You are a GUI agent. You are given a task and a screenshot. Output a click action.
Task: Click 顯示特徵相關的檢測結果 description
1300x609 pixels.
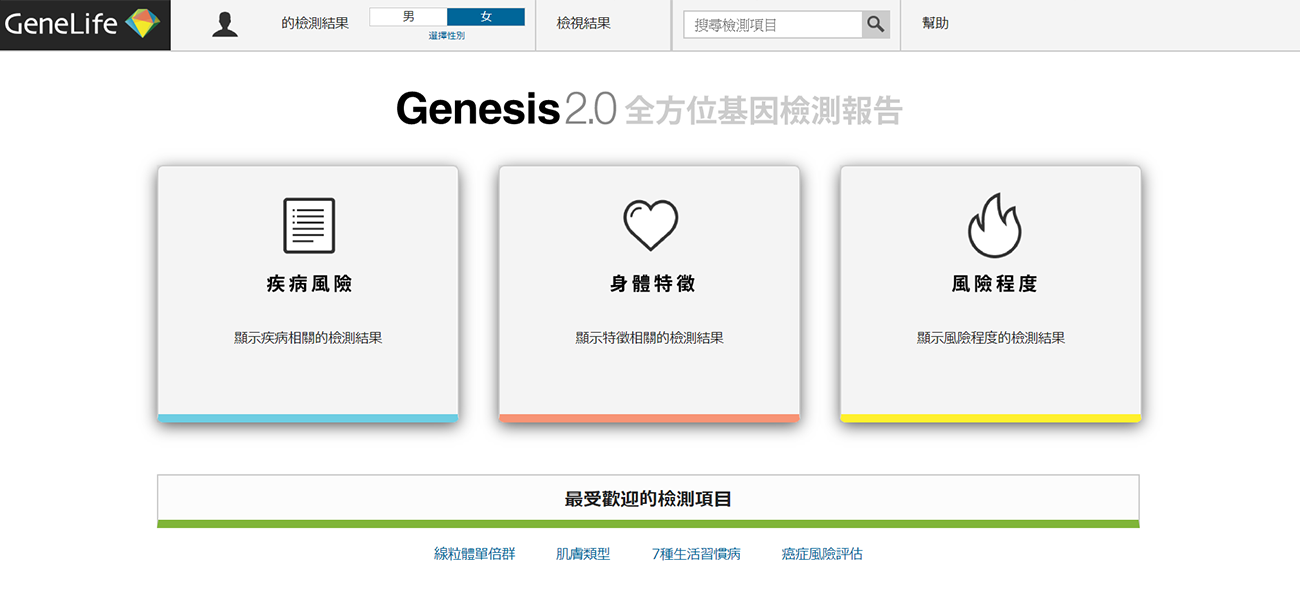pyautogui.click(x=650, y=338)
